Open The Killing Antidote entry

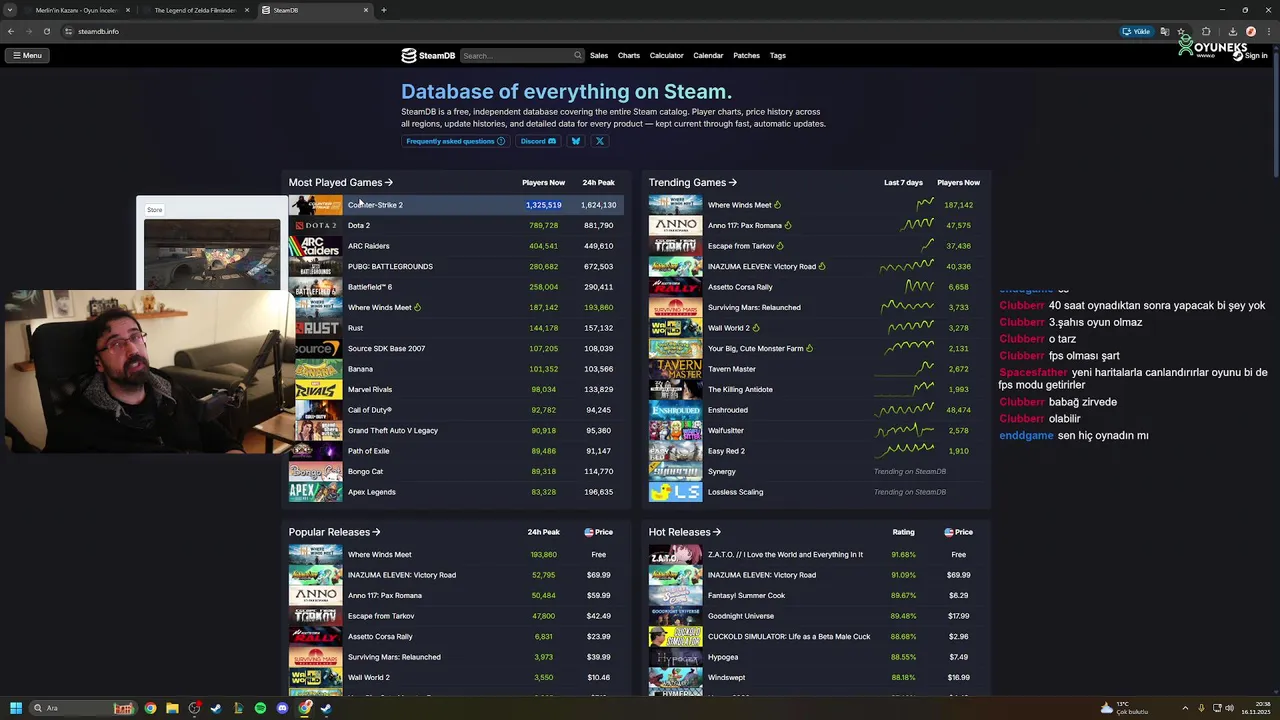740,389
